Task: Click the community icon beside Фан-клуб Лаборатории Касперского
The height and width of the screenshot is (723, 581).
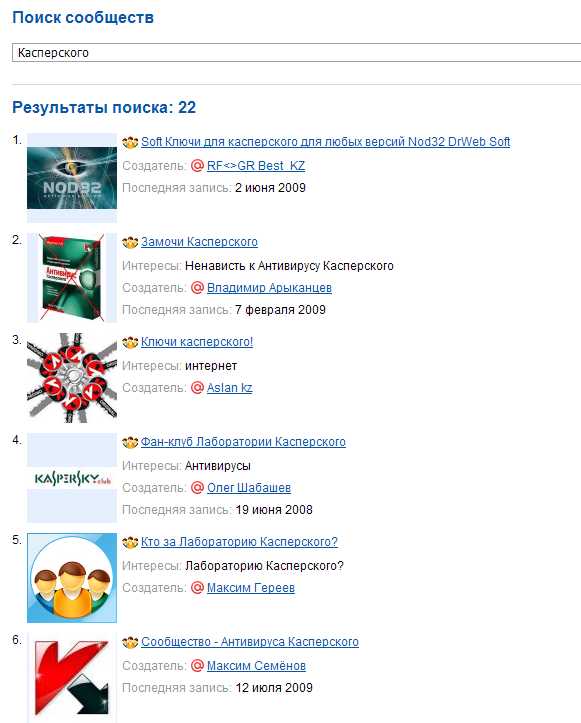Action: (130, 442)
